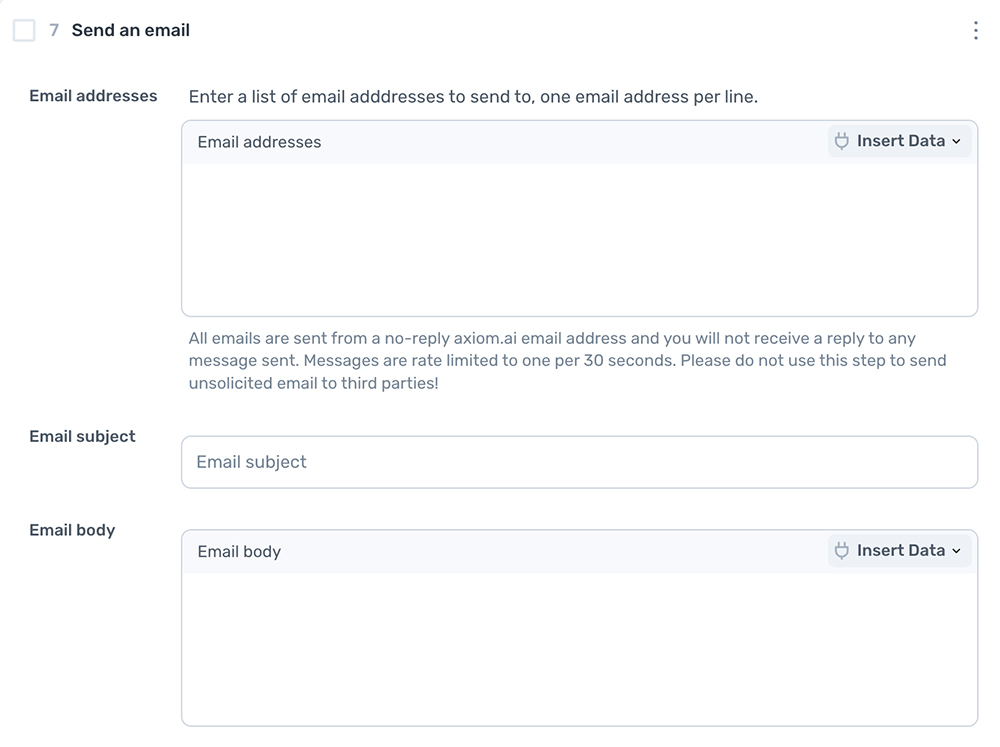
Task: Click the plug icon in Email body header
Action: click(842, 551)
